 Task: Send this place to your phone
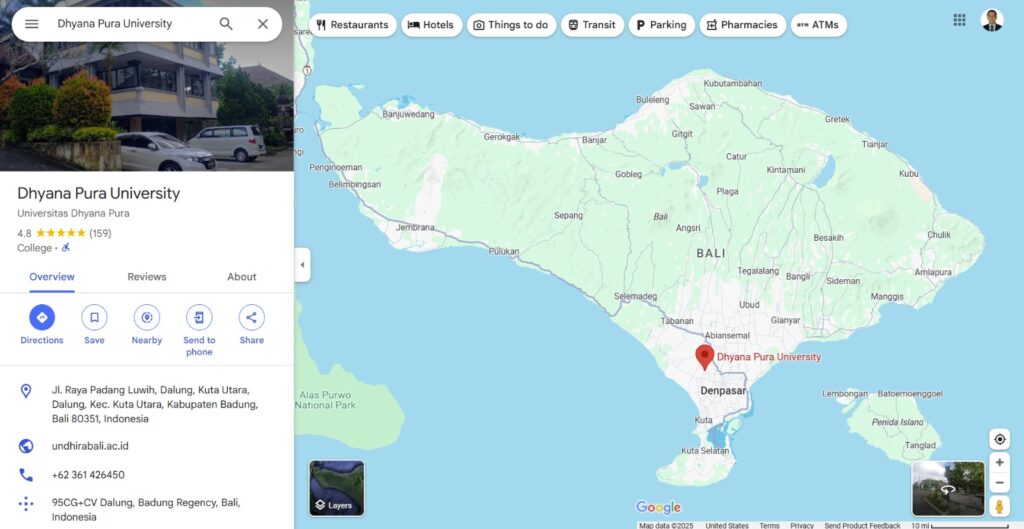pos(199,318)
